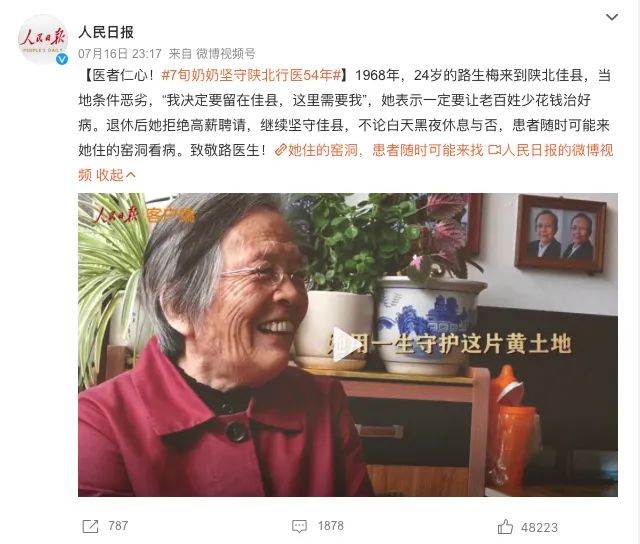The height and width of the screenshot is (544, 640).
Task: Click the comment bubble icon
Action: (299, 526)
